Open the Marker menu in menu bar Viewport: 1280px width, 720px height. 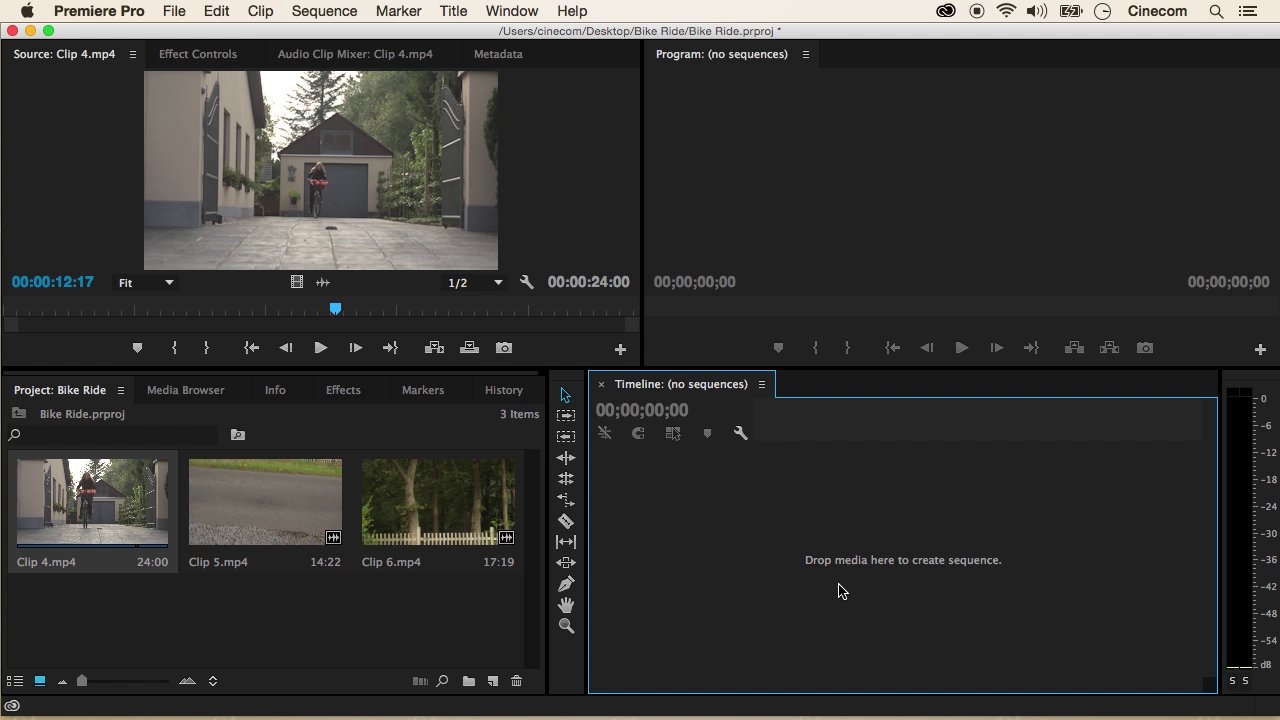pos(398,11)
